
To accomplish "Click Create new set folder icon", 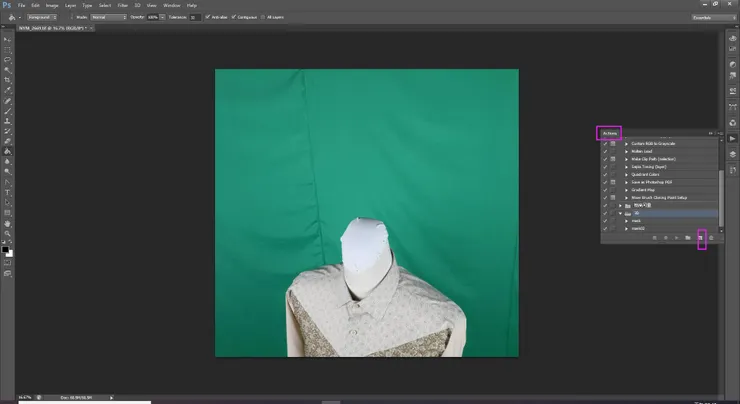I will [689, 238].
